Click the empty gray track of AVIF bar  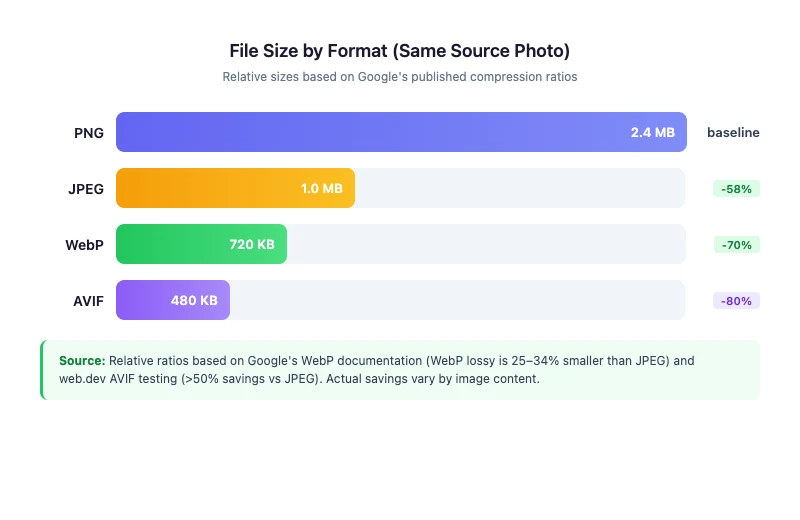tap(456, 300)
